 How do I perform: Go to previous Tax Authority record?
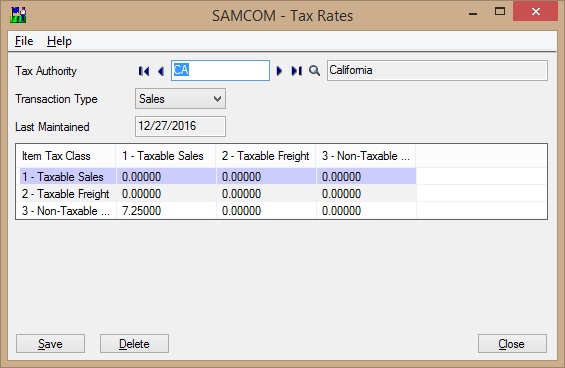pyautogui.click(x=161, y=71)
